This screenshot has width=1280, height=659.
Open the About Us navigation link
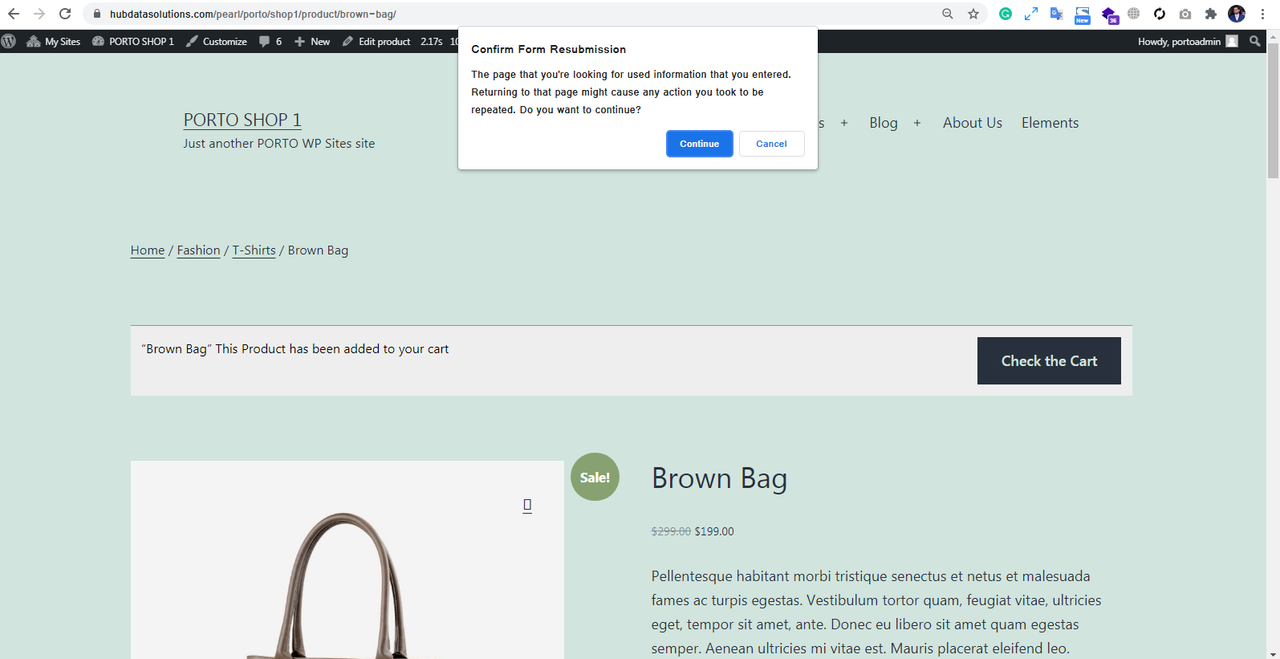(972, 123)
